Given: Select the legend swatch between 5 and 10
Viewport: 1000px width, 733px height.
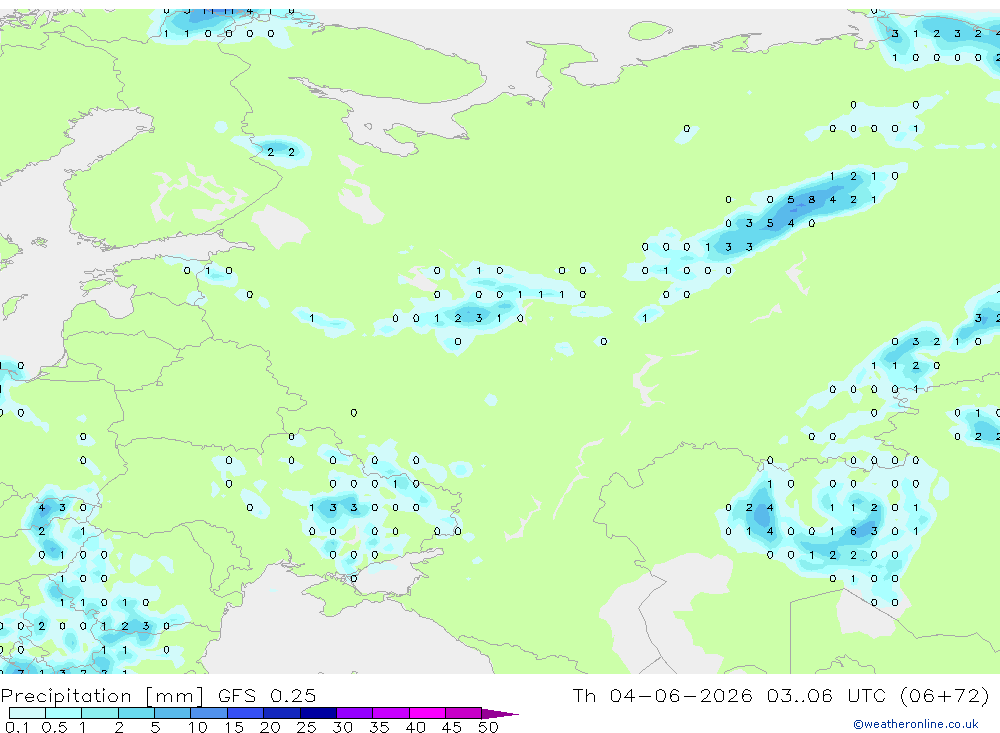Looking at the screenshot, I should (x=172, y=713).
